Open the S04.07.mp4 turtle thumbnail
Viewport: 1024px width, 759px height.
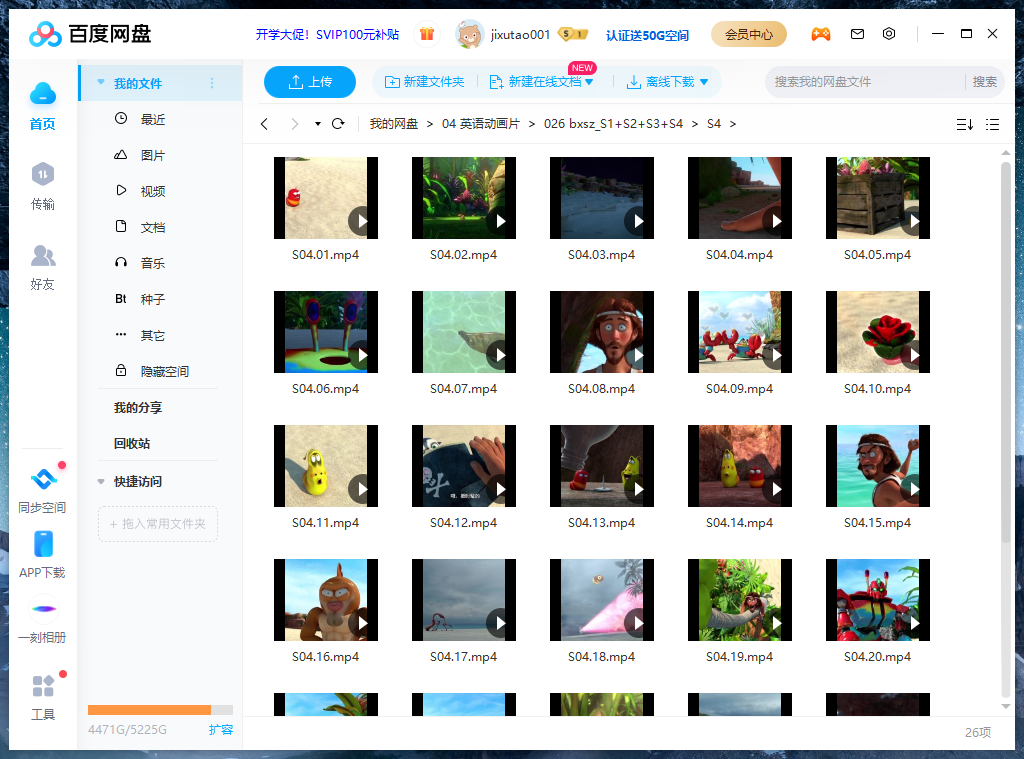463,332
